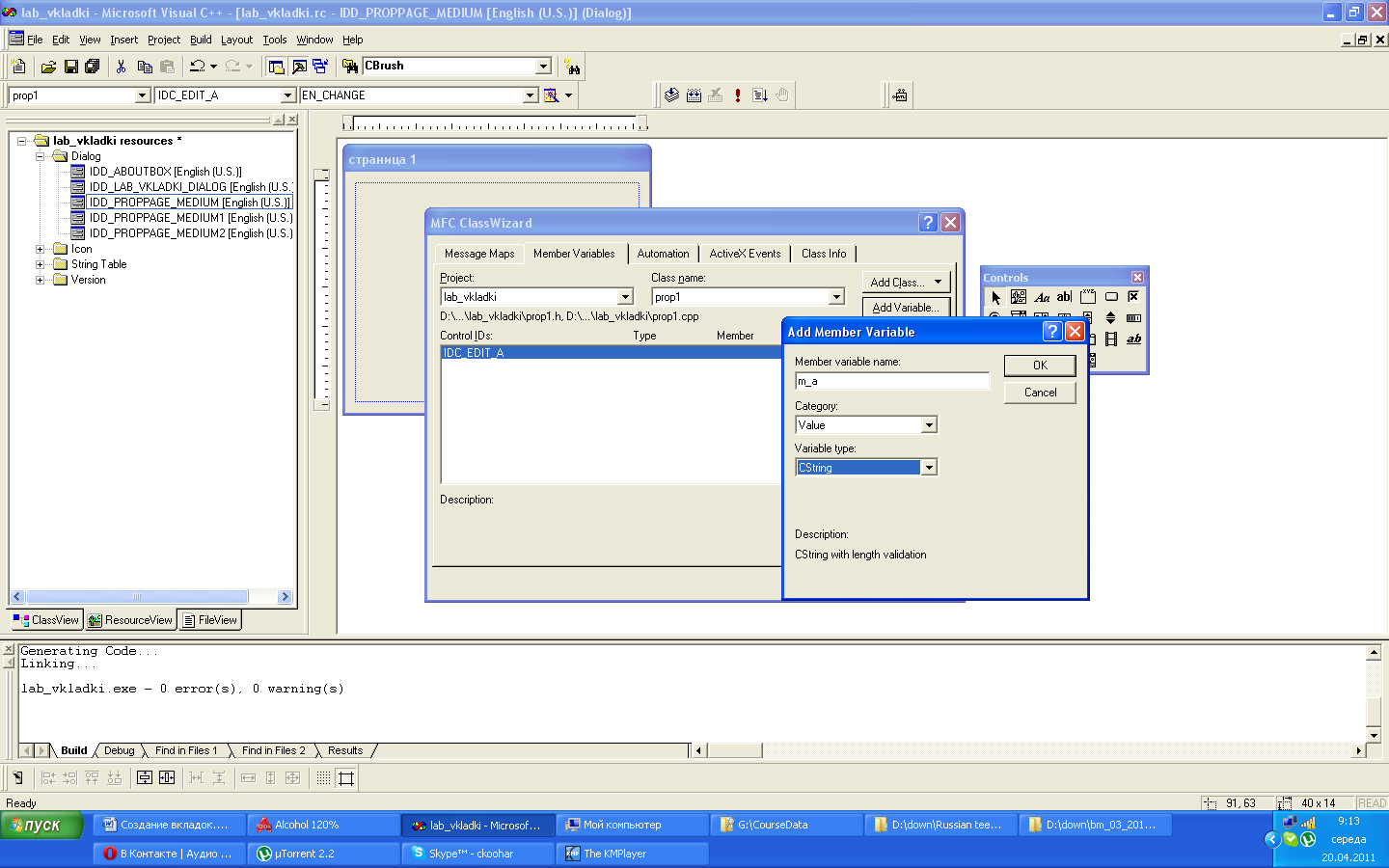Switch to the ResourceView tab
The image size is (1389, 868).
[x=130, y=620]
